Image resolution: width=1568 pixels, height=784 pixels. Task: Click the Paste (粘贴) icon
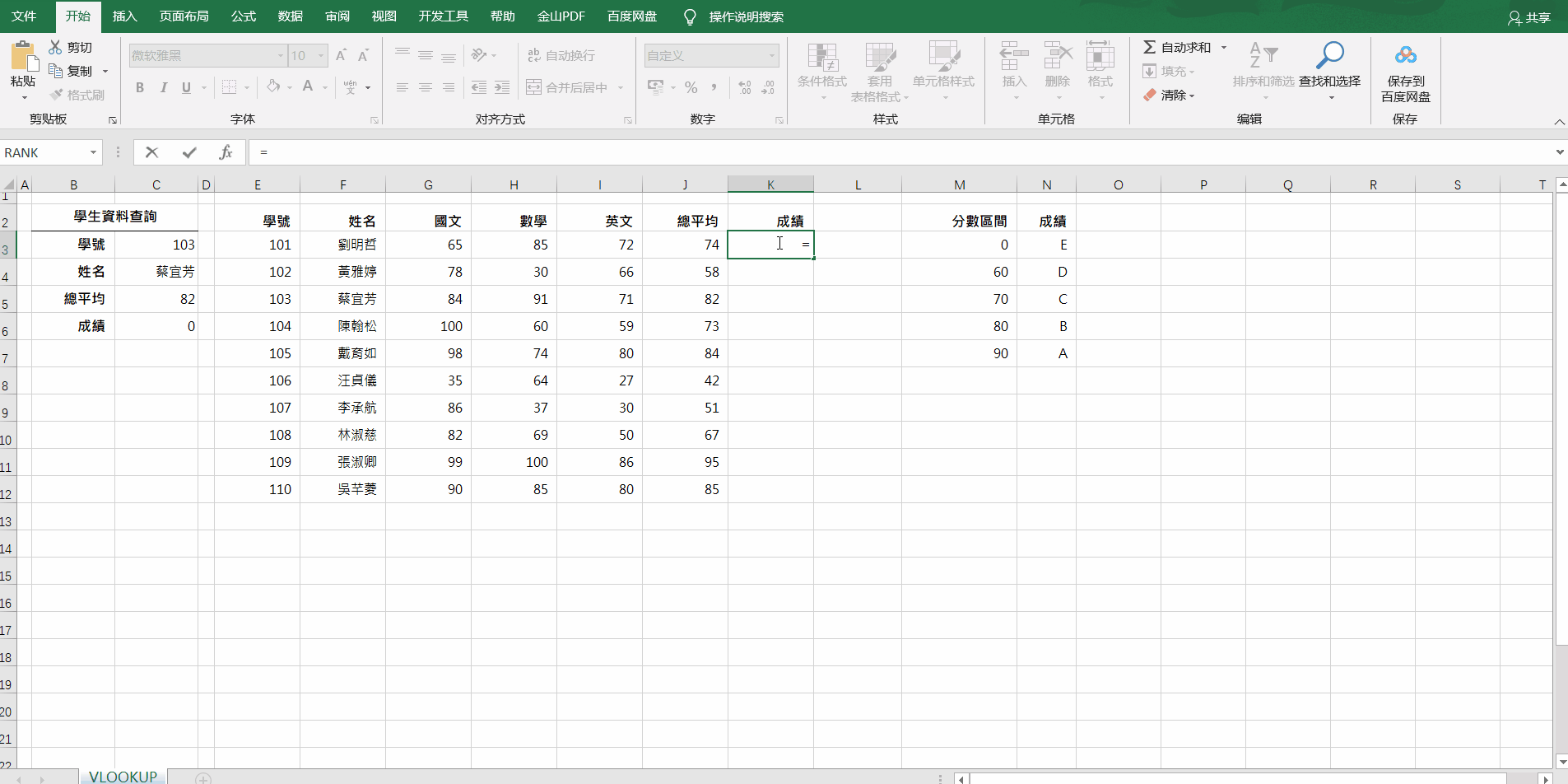point(23,56)
